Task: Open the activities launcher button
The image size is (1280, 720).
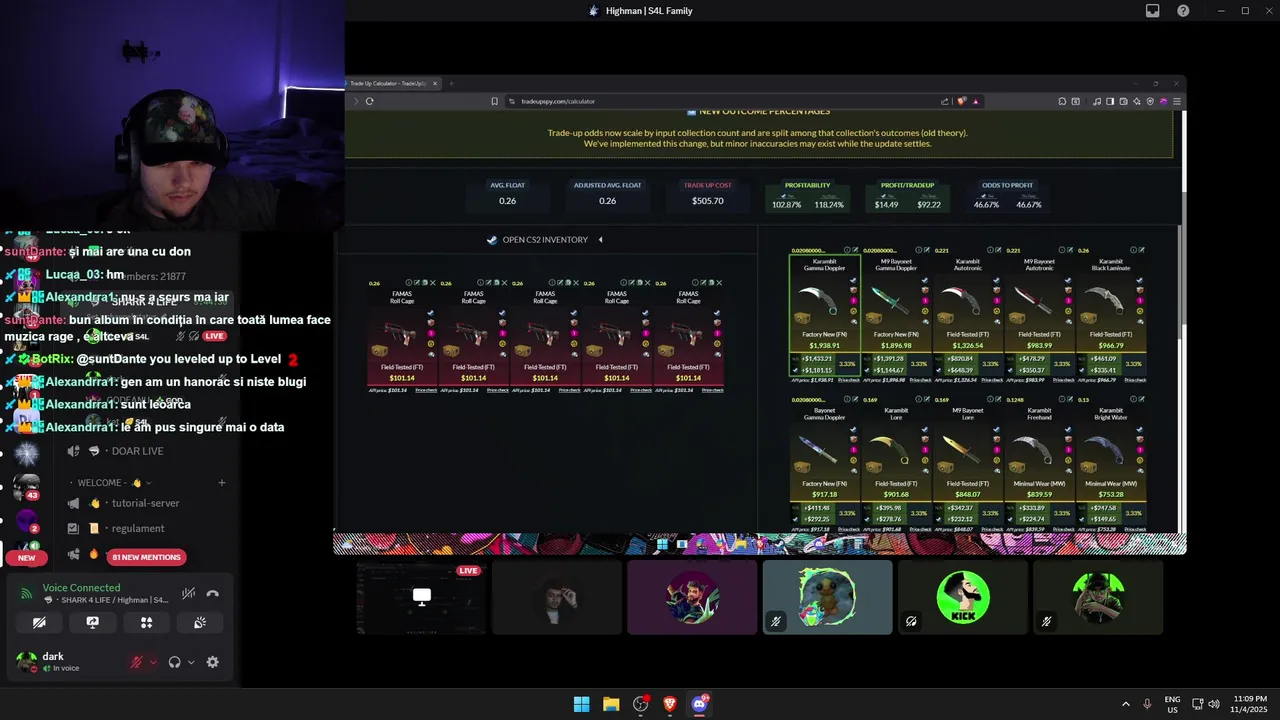Action: [146, 622]
